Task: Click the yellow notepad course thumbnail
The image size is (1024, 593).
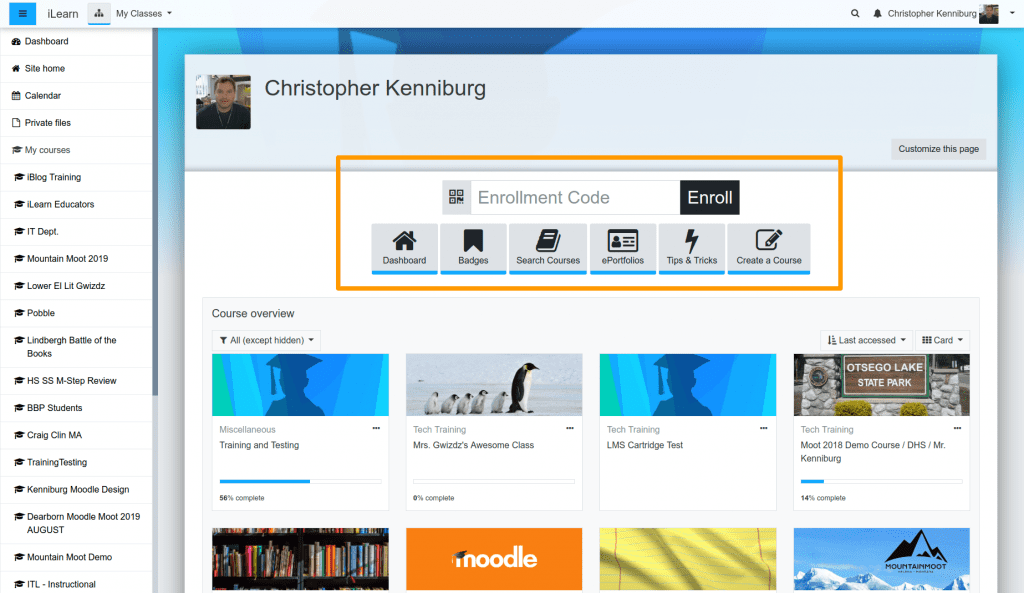Action: 688,559
